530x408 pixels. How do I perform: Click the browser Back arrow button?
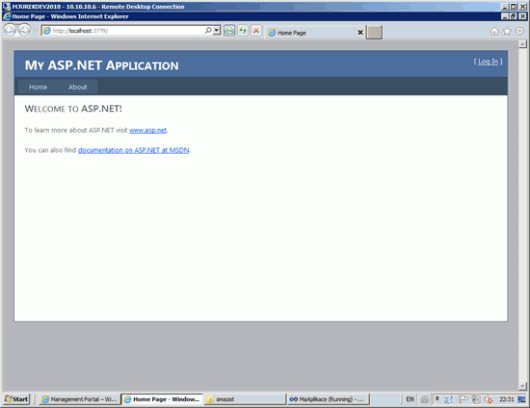click(10, 31)
